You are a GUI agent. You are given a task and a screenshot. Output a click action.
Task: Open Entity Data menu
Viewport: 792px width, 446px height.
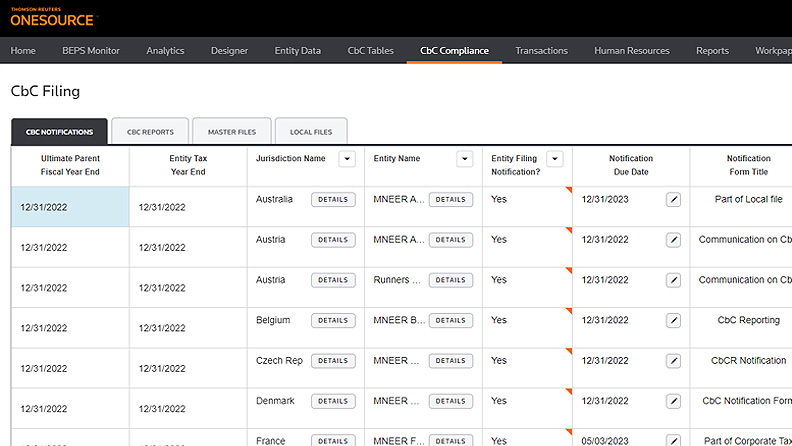(298, 51)
